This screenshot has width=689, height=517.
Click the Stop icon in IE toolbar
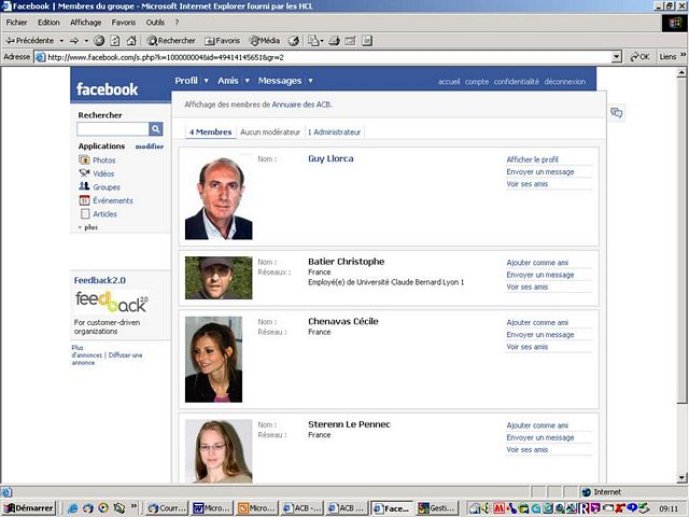point(99,41)
